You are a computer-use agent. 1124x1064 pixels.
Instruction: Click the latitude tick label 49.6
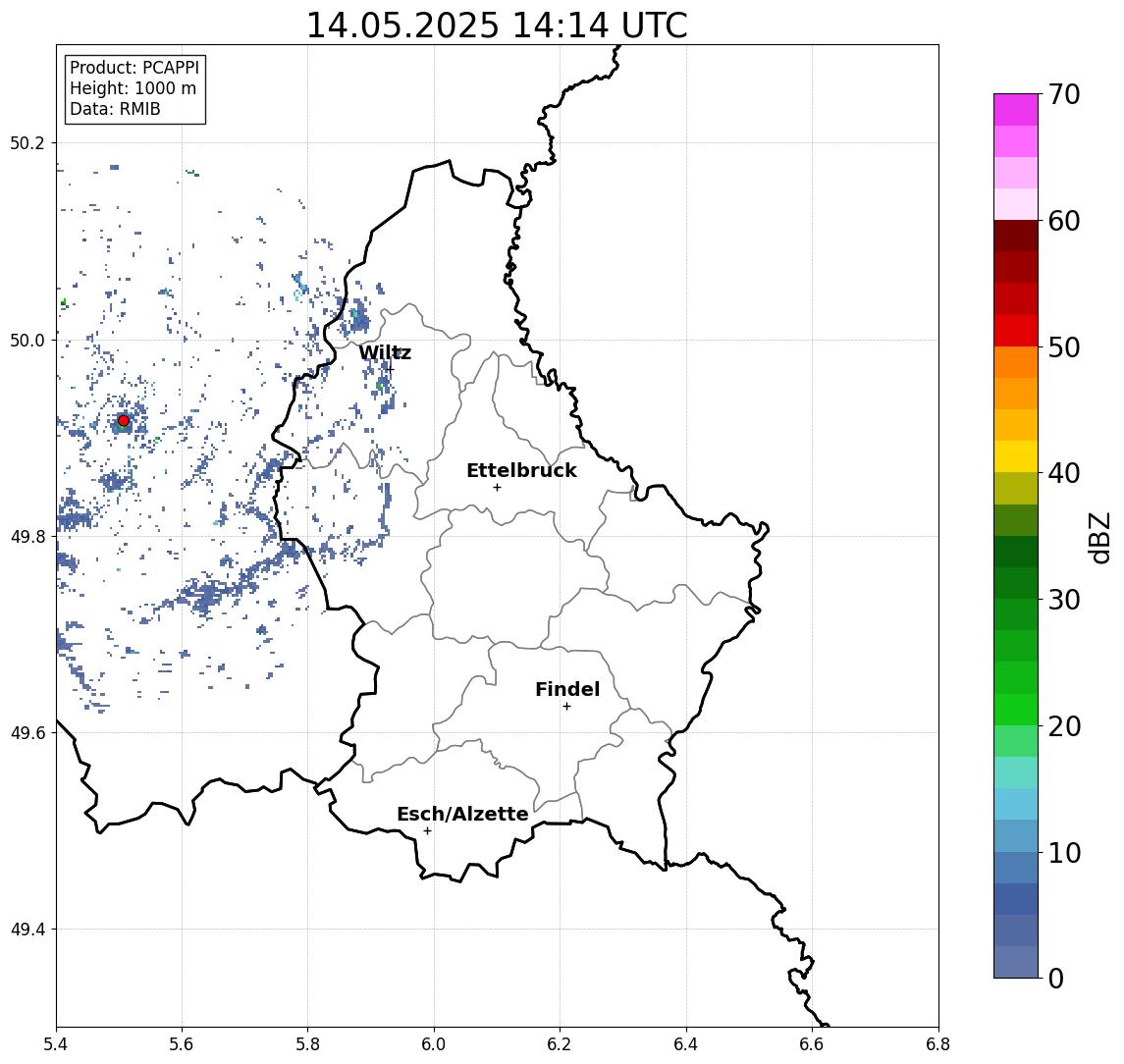click(x=27, y=733)
